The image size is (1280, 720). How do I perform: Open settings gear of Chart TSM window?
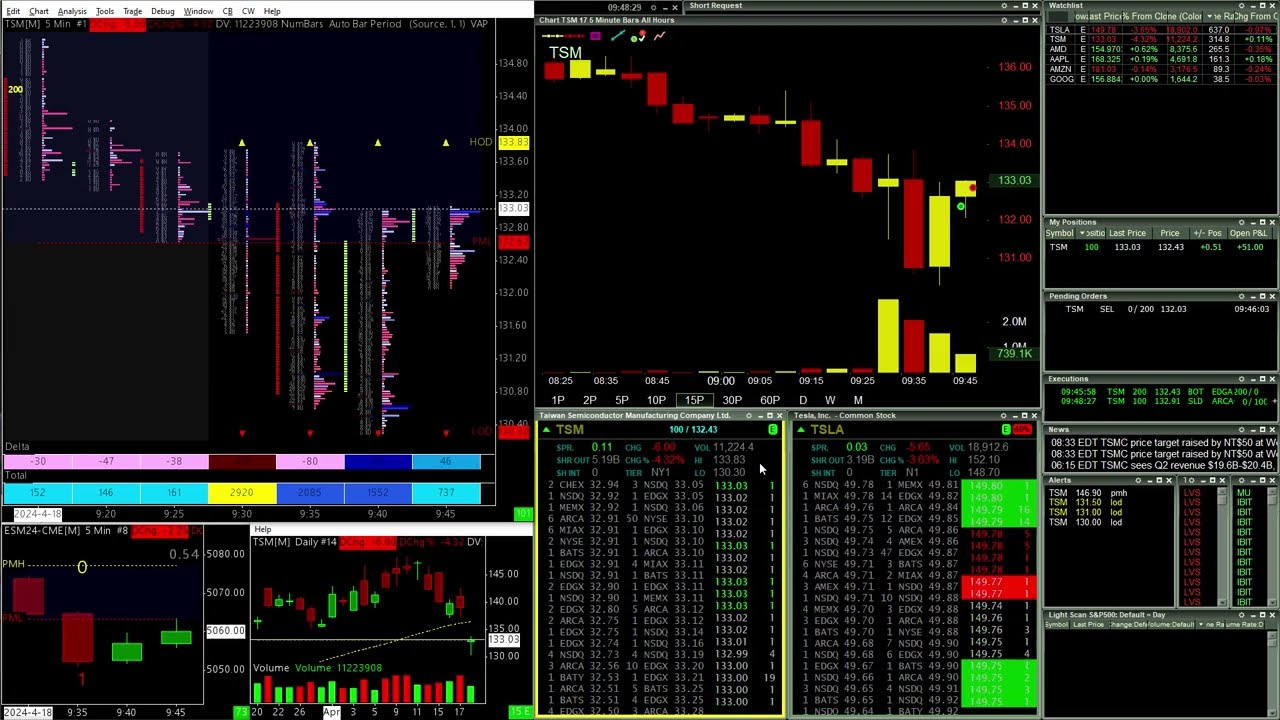coord(1004,20)
